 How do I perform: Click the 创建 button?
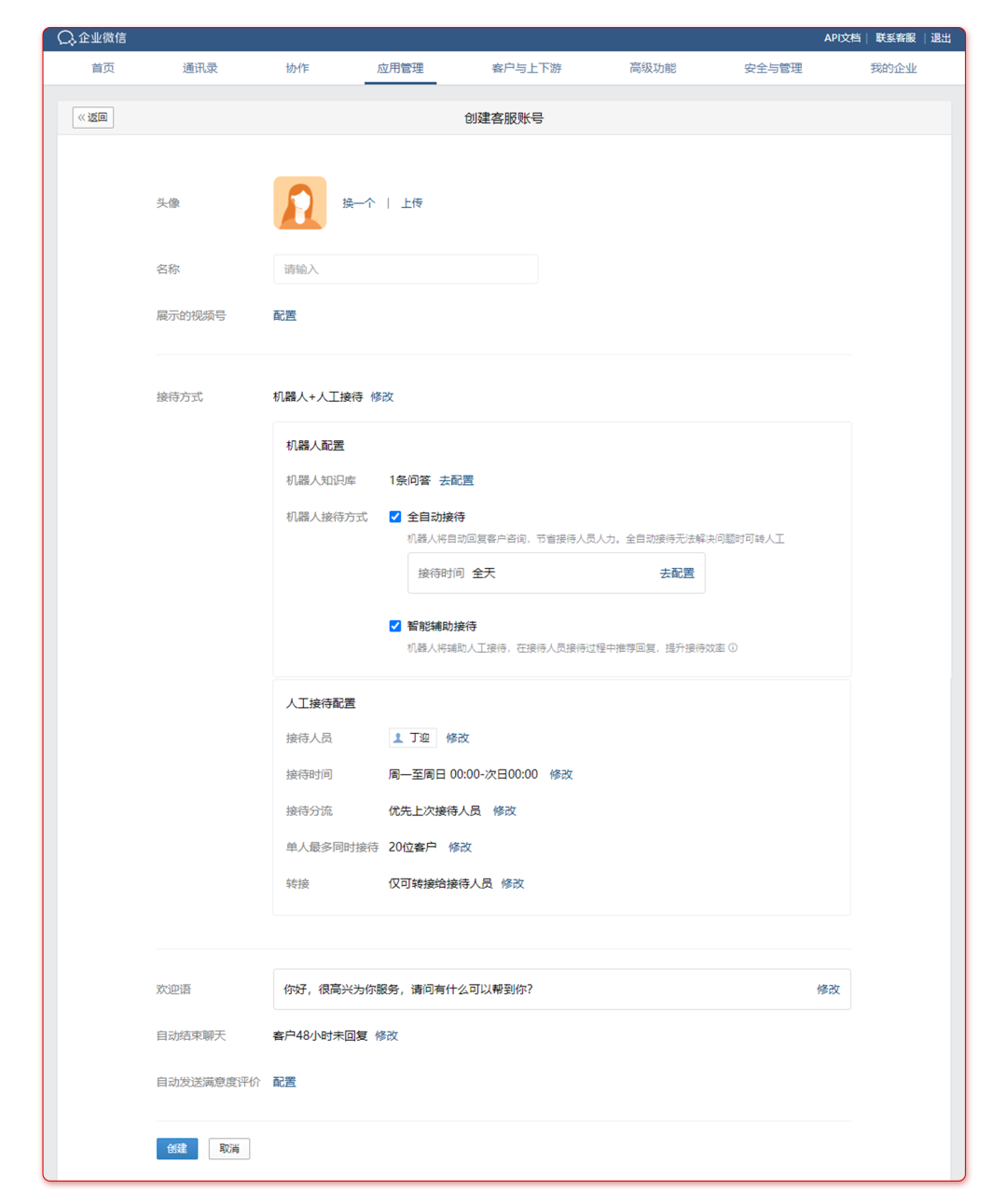pyautogui.click(x=176, y=1149)
